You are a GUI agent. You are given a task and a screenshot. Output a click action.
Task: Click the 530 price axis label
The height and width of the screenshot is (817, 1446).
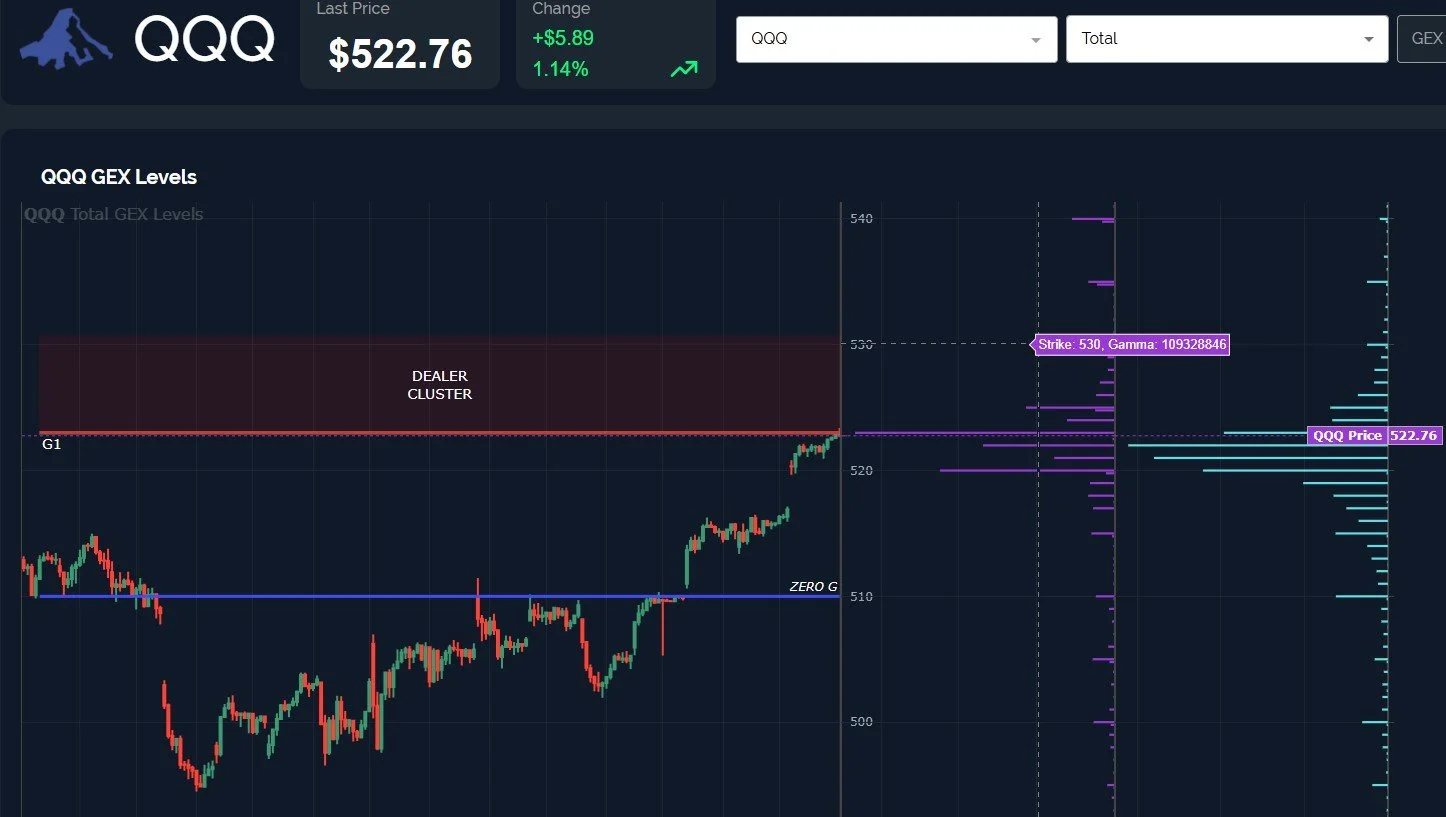tap(860, 345)
